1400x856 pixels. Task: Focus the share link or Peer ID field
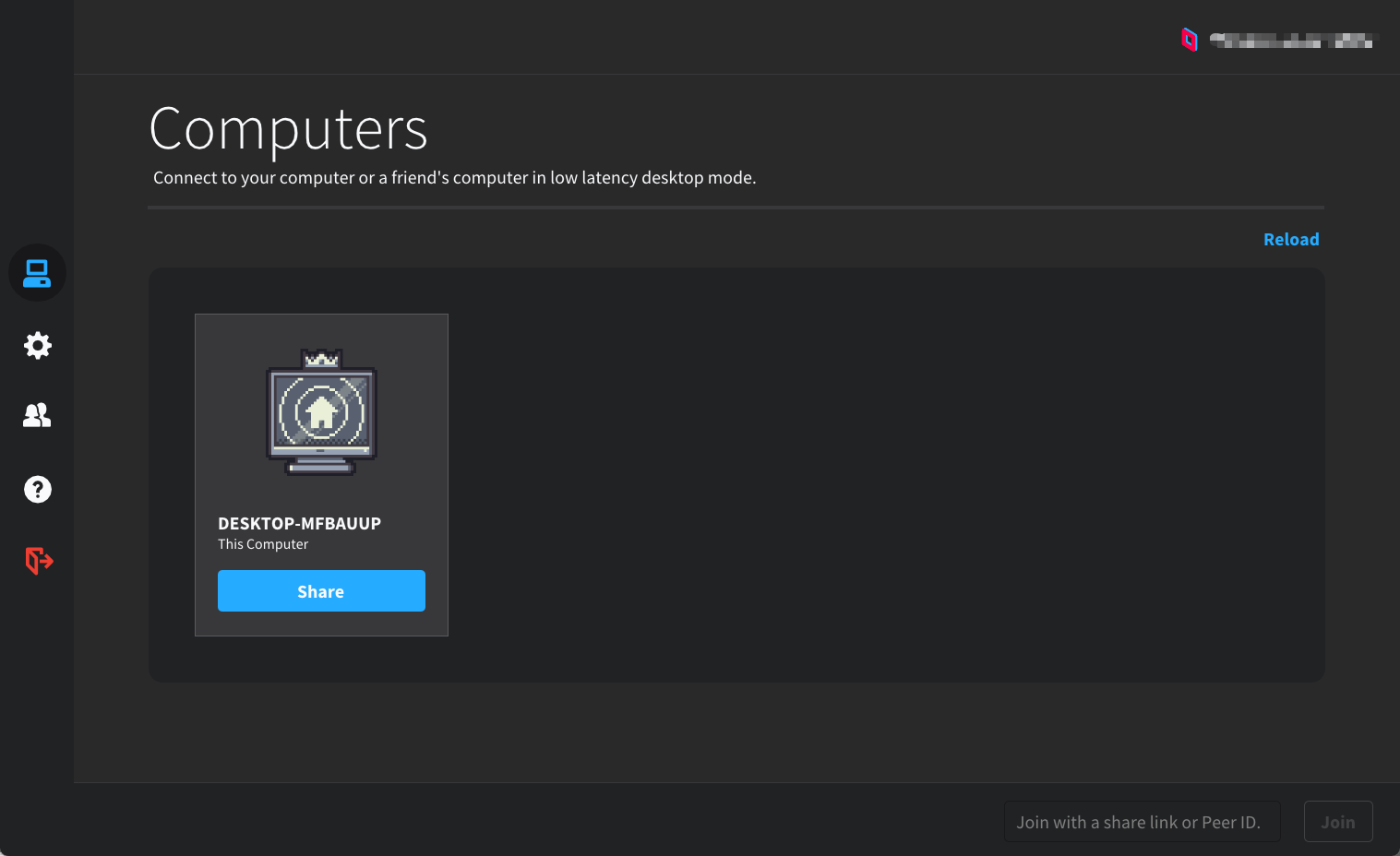coord(1142,822)
